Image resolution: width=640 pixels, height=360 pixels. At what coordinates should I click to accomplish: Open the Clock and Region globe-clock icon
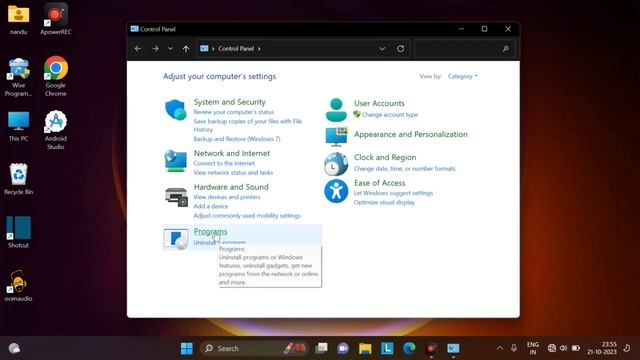point(336,164)
